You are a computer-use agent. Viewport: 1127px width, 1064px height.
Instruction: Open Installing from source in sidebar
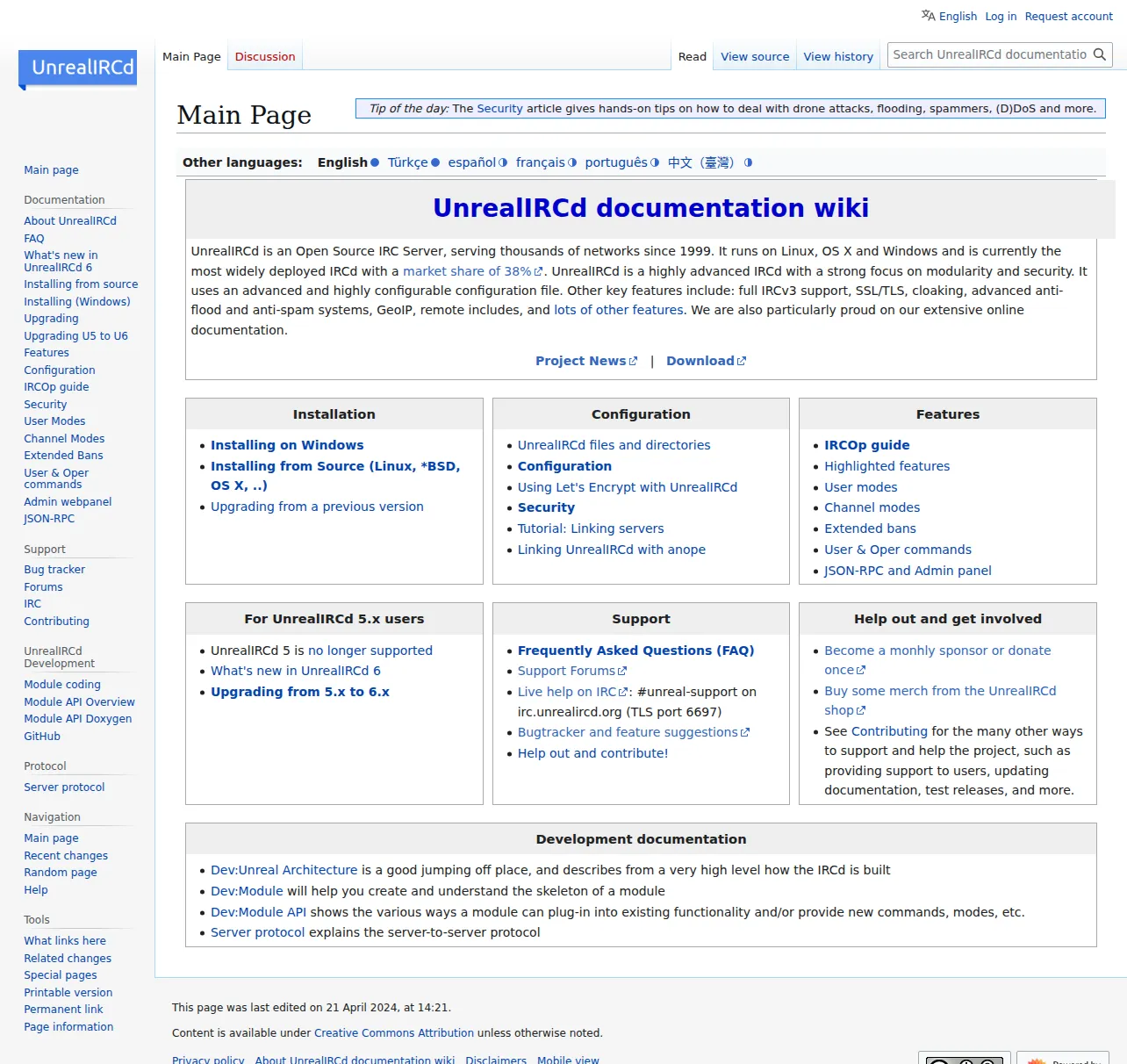tap(81, 284)
